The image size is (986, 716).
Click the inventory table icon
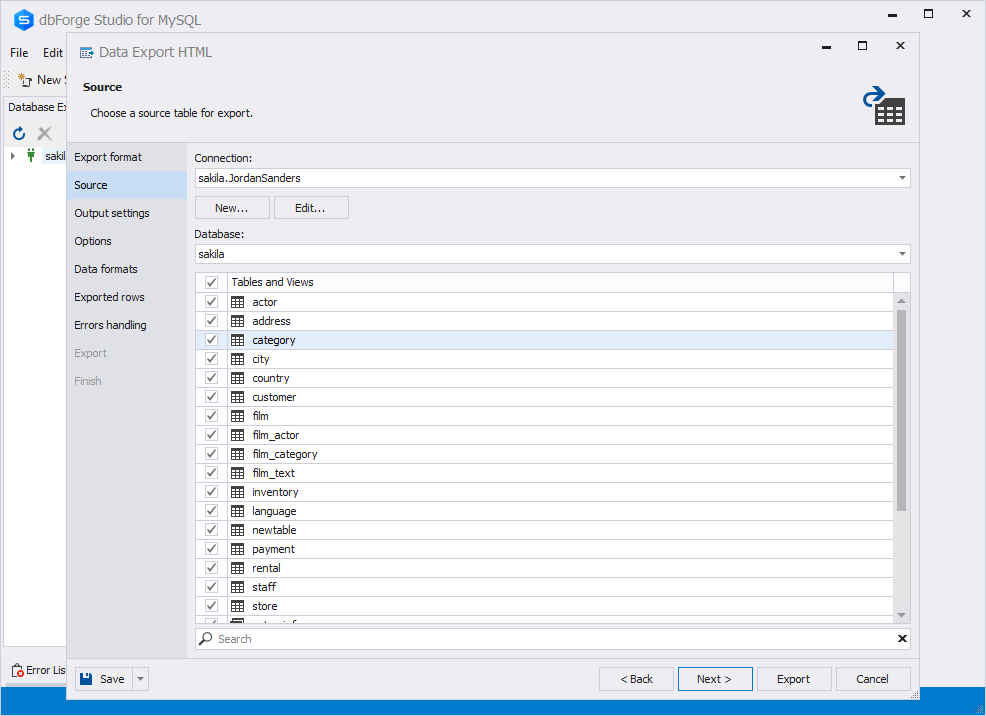[238, 492]
